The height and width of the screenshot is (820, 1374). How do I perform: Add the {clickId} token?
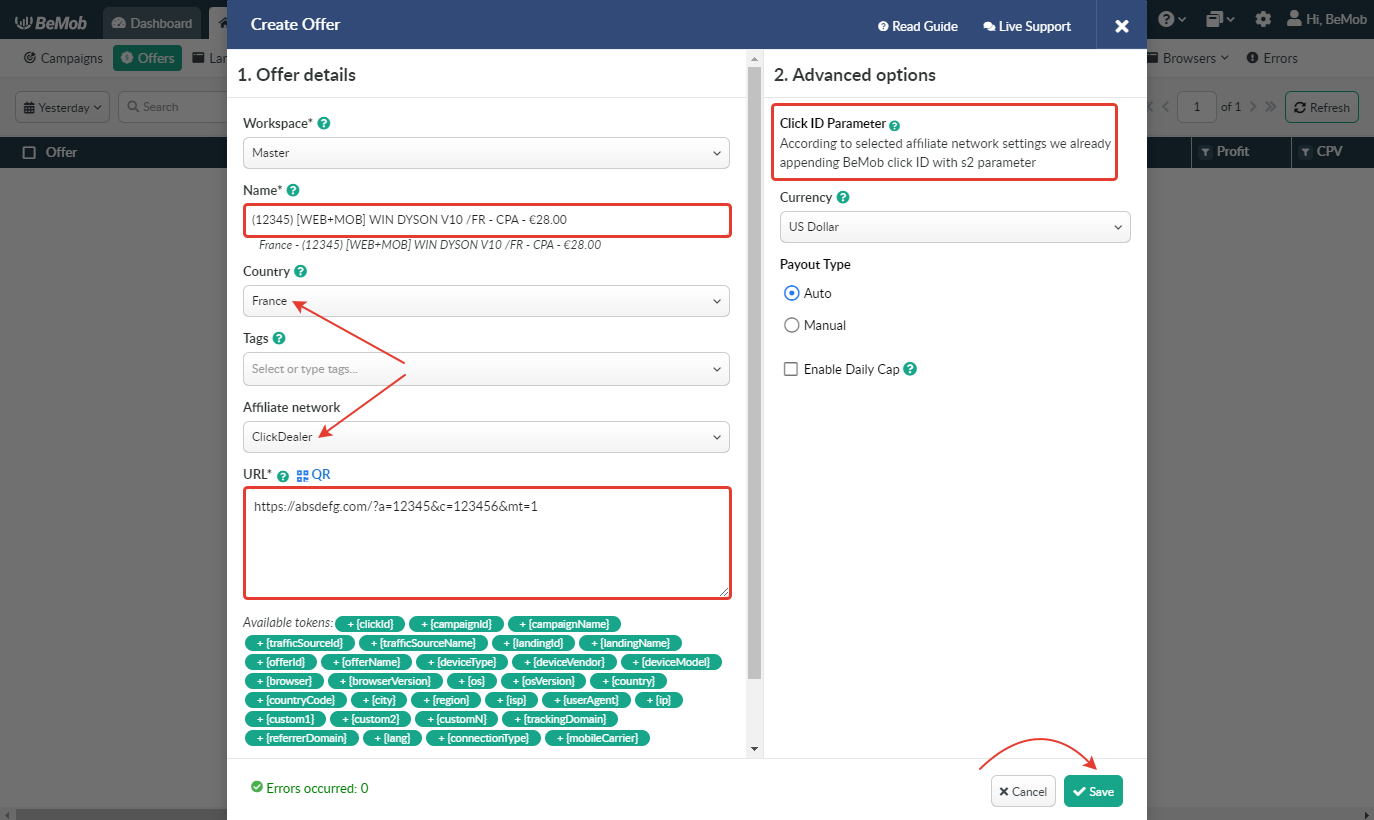pos(370,624)
